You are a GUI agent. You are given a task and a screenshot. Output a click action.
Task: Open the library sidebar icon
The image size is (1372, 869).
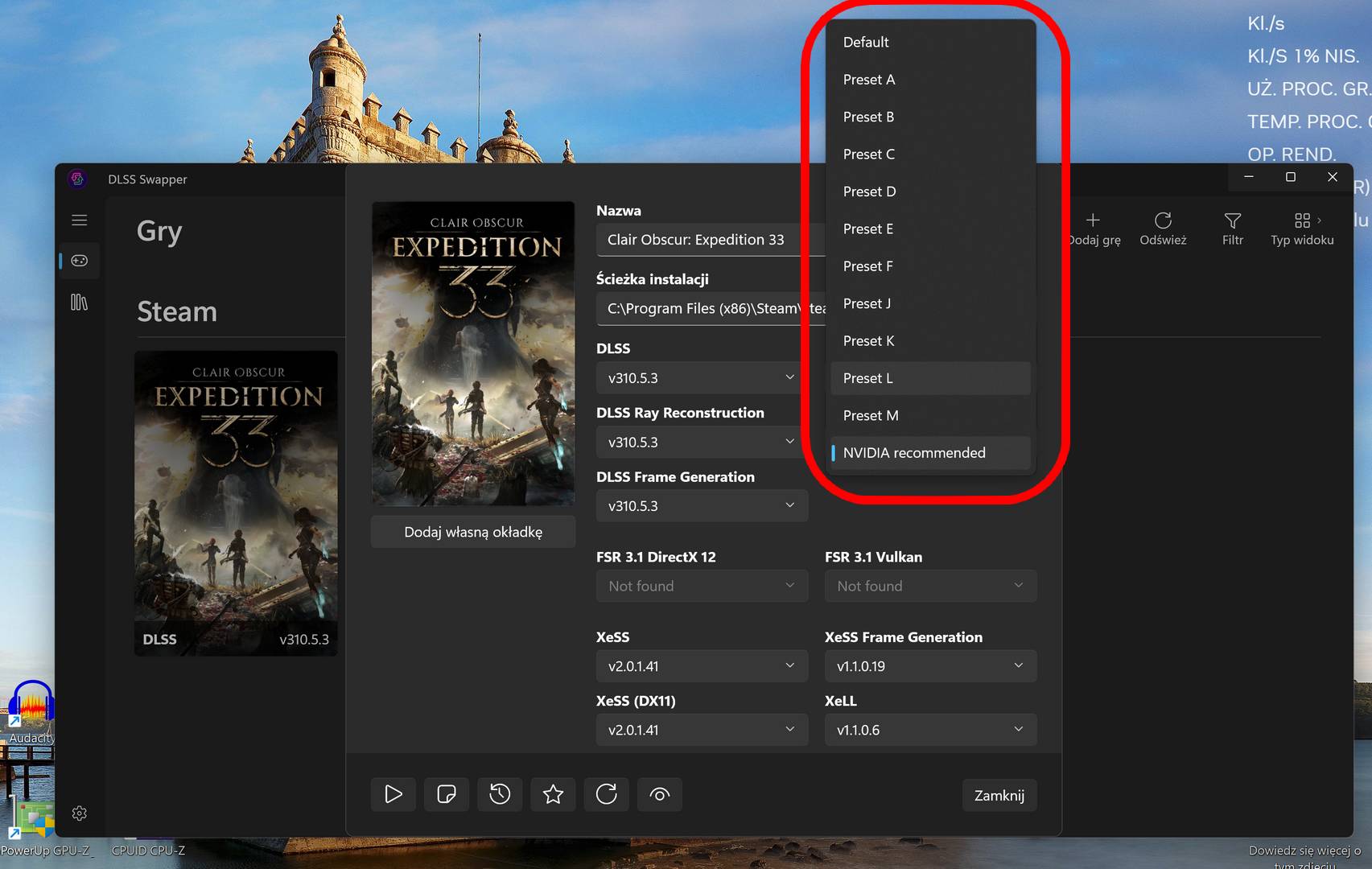click(79, 303)
